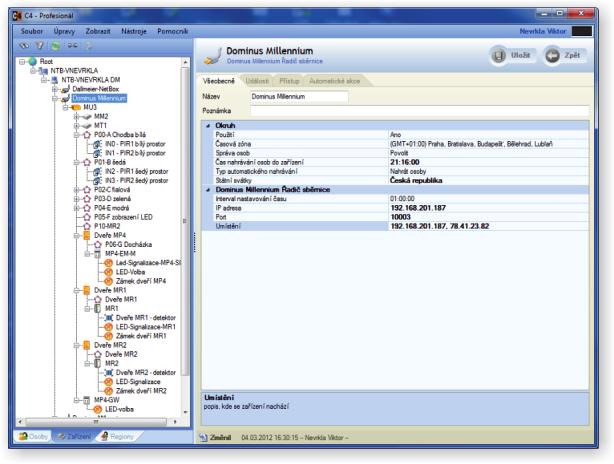Click the Poznámka input field
Image resolution: width=614 pixels, height=464 pixels.
coord(419,111)
